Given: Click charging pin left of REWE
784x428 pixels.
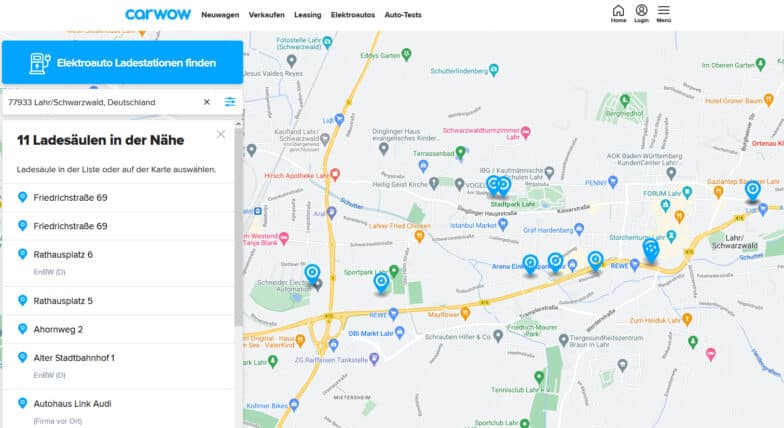Looking at the screenshot, I should [596, 261].
